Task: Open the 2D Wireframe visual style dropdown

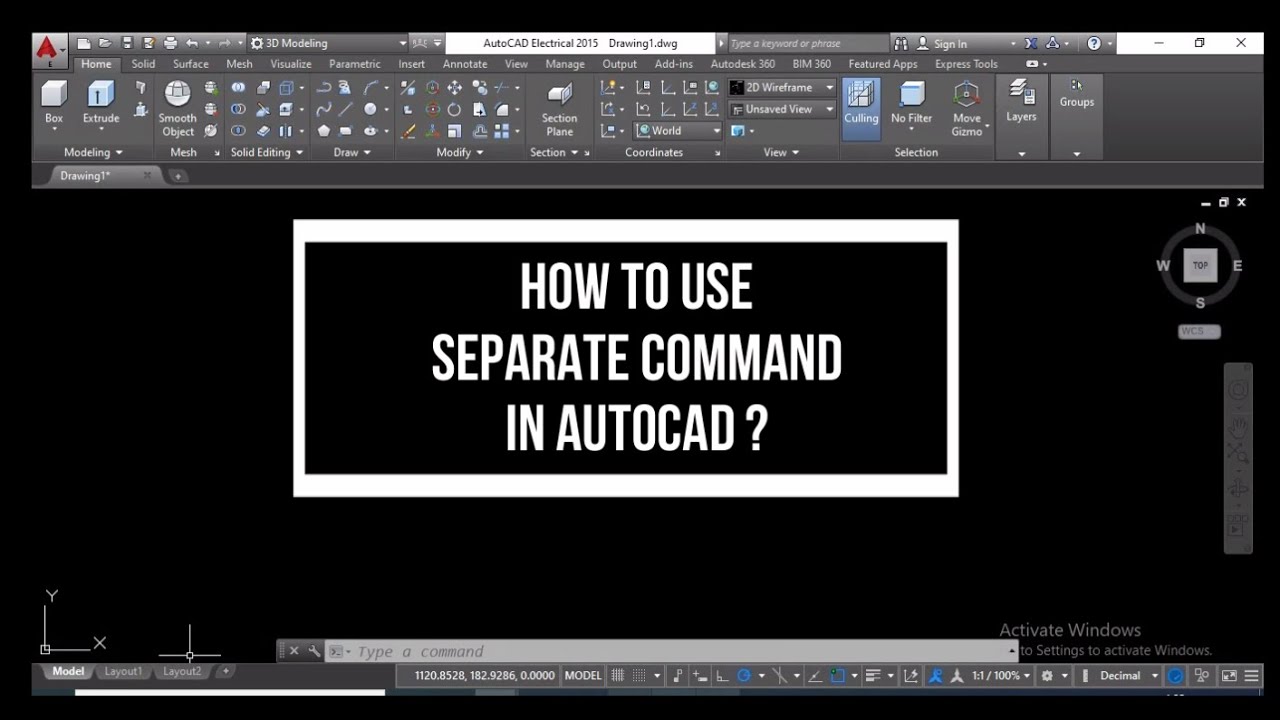Action: tap(782, 88)
